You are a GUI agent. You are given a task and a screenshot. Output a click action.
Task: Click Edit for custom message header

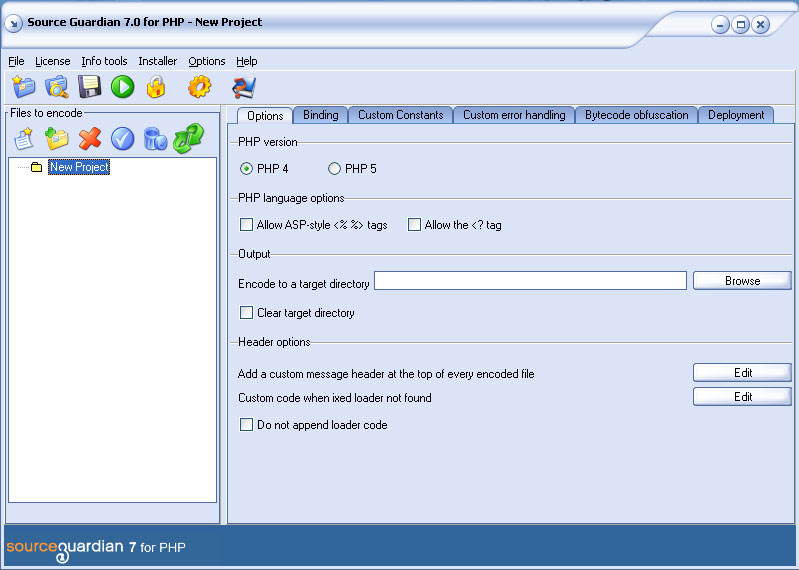[742, 373]
